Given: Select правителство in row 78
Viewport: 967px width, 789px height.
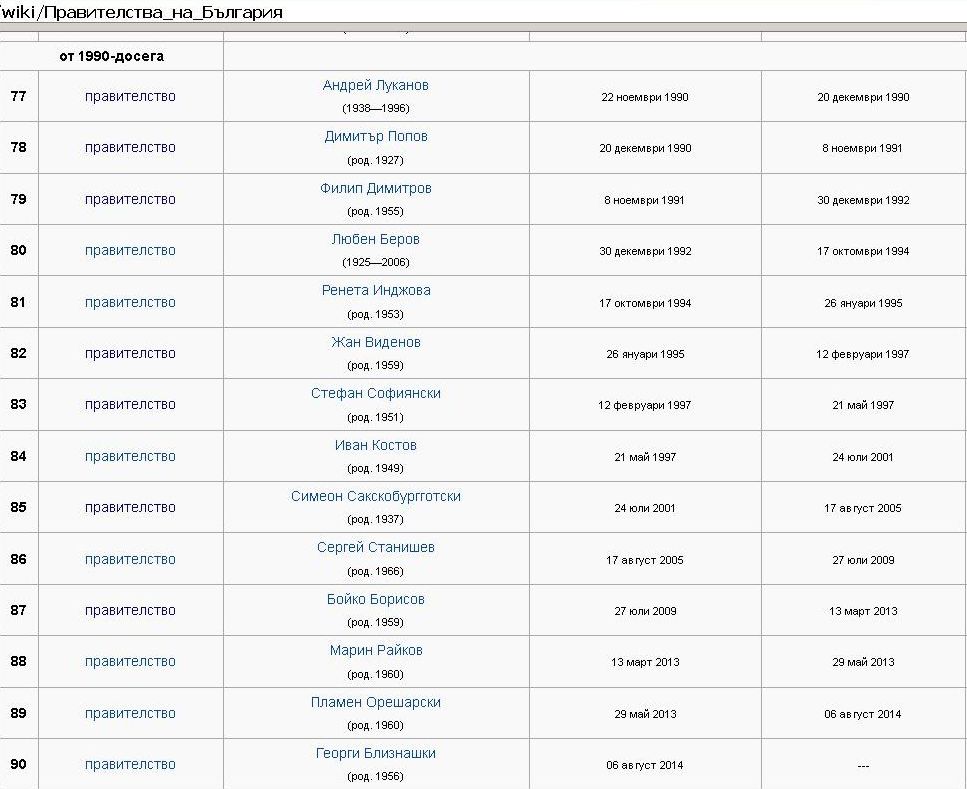Looking at the screenshot, I should tap(130, 148).
